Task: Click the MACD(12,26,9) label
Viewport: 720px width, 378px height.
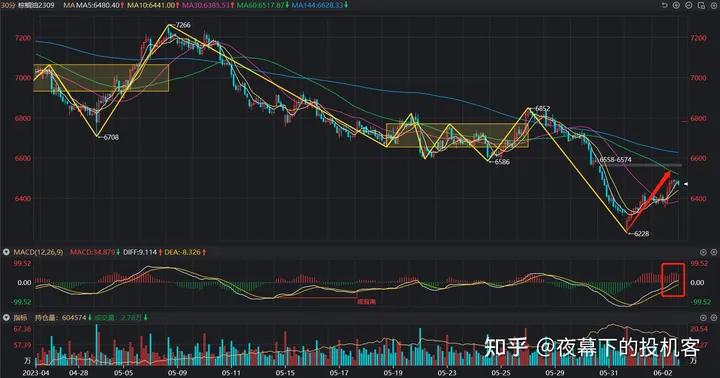Action: (x=38, y=252)
